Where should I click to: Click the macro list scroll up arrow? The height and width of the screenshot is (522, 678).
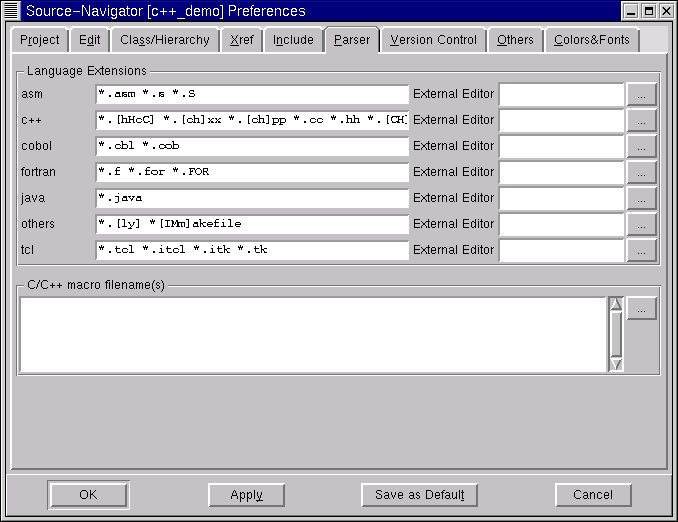pyautogui.click(x=616, y=304)
